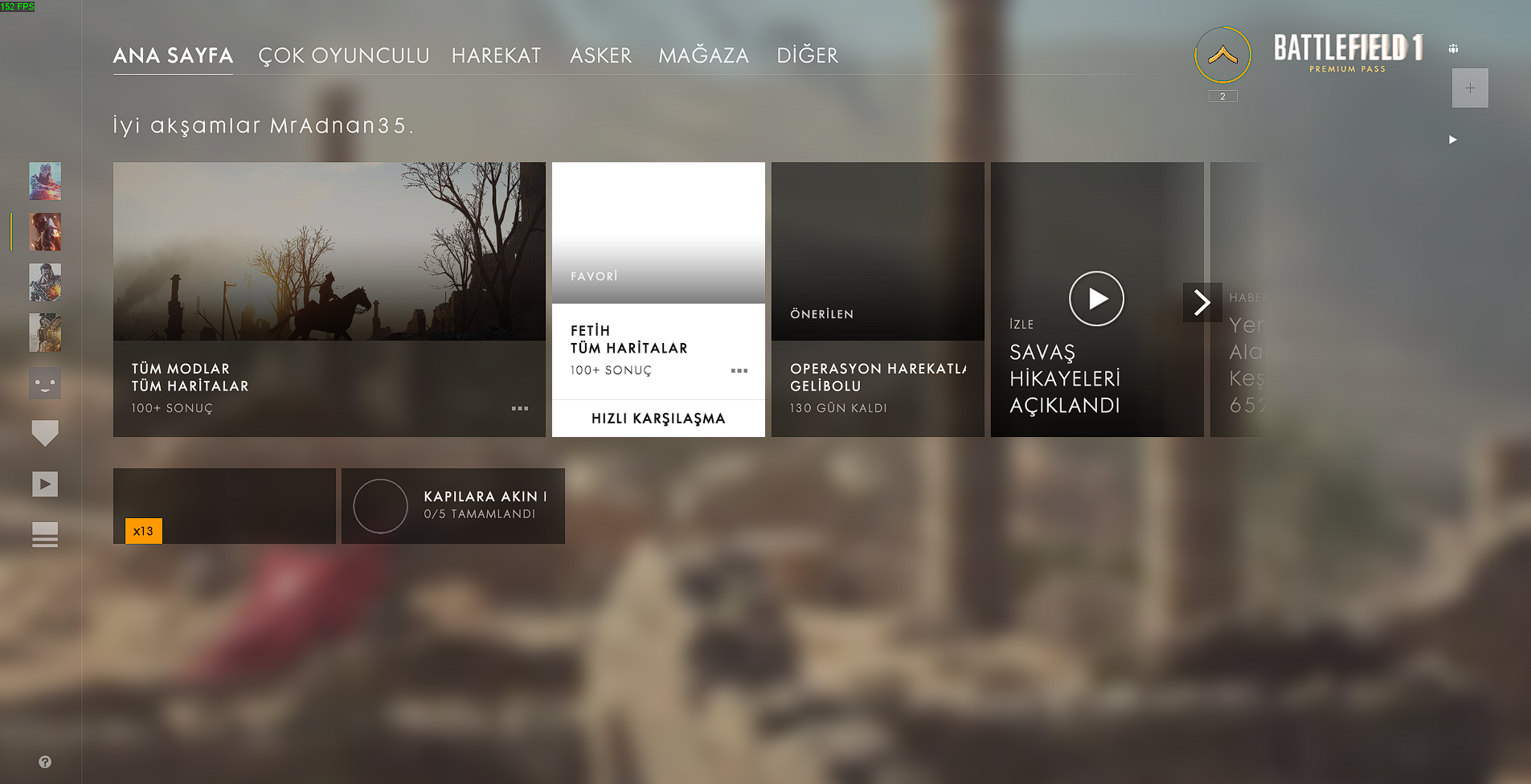Screen dimensions: 1531x784
Task: Open the Operasyon Harekatları Gelibolu card
Action: tap(878, 300)
